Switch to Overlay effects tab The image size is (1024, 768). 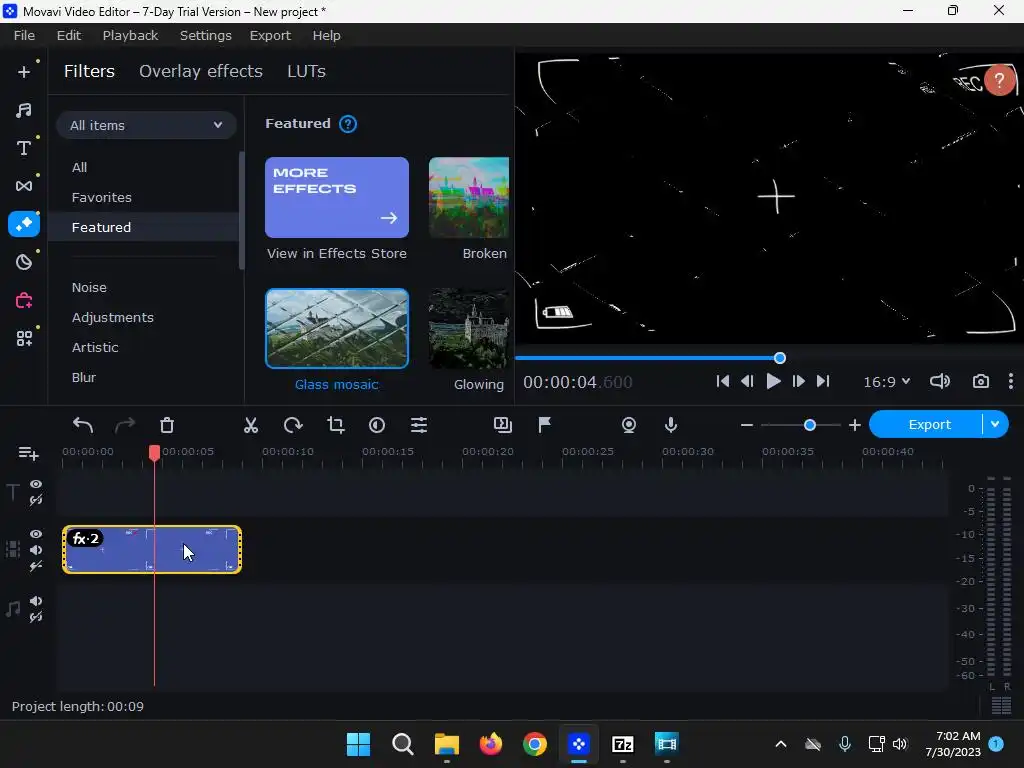(200, 71)
